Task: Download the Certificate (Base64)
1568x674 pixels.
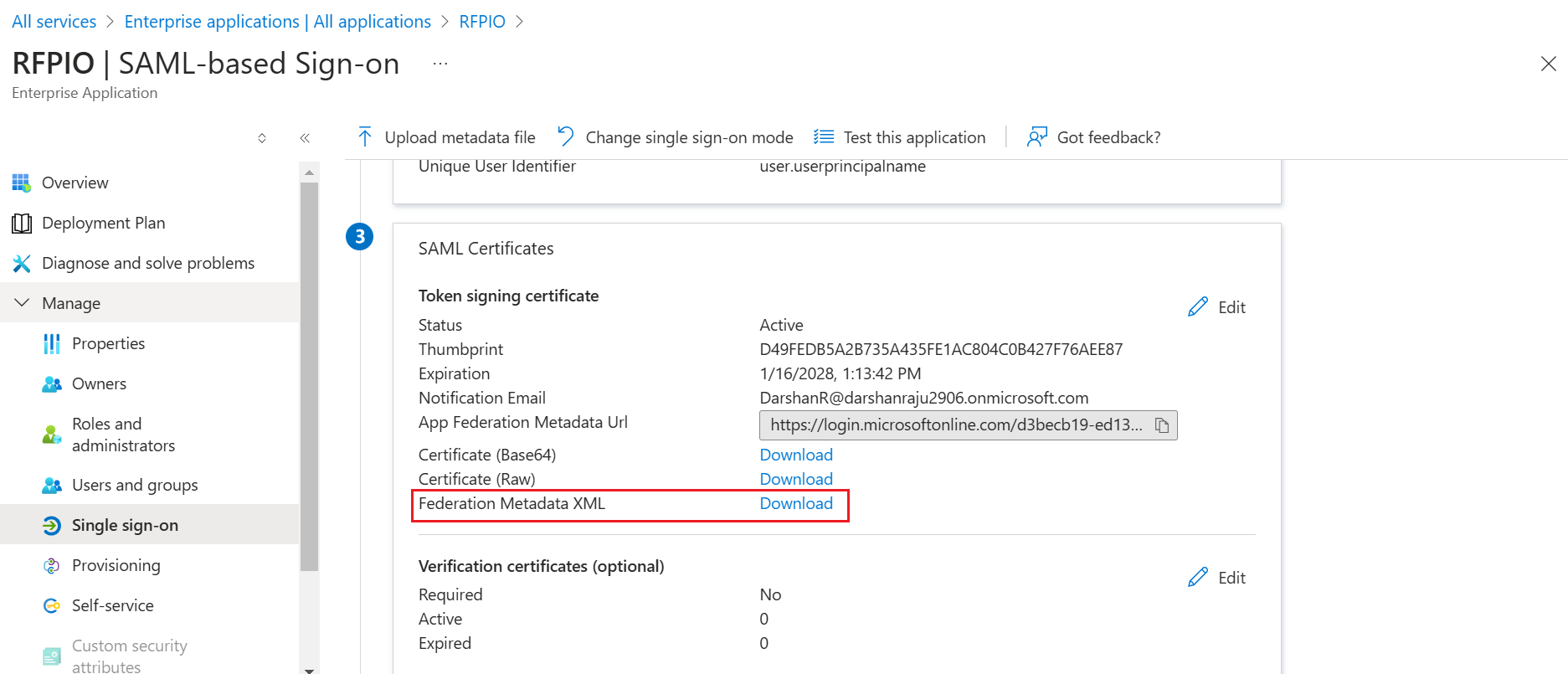Action: tap(796, 455)
